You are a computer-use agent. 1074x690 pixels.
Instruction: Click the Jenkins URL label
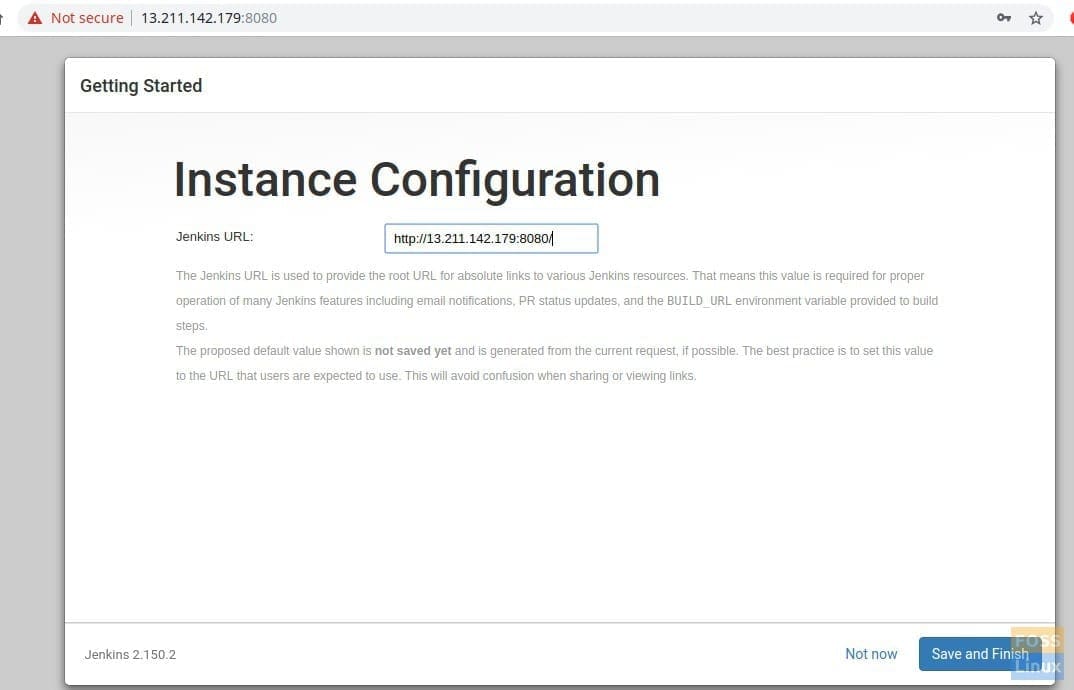214,236
